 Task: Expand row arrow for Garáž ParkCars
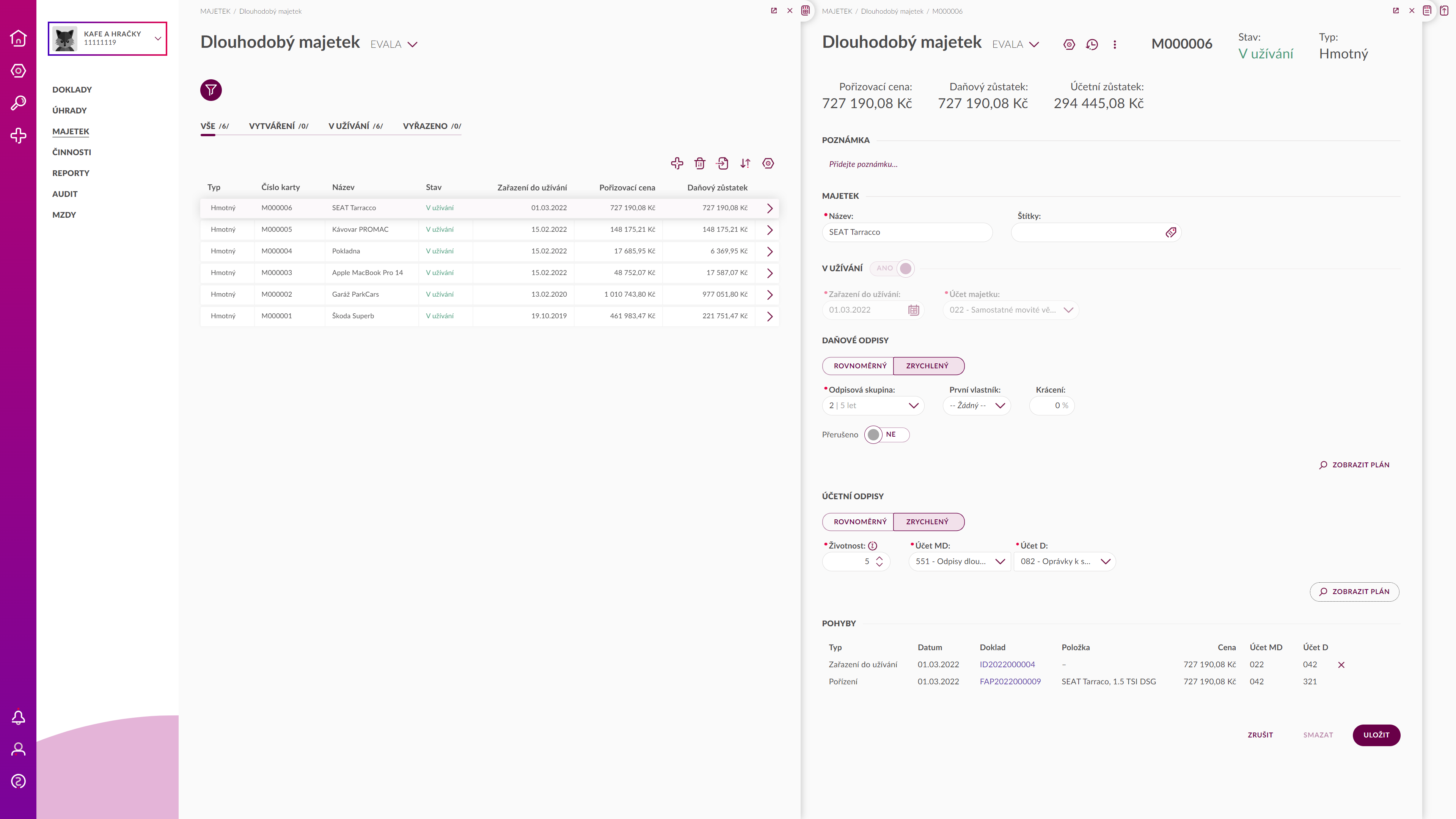click(x=769, y=294)
